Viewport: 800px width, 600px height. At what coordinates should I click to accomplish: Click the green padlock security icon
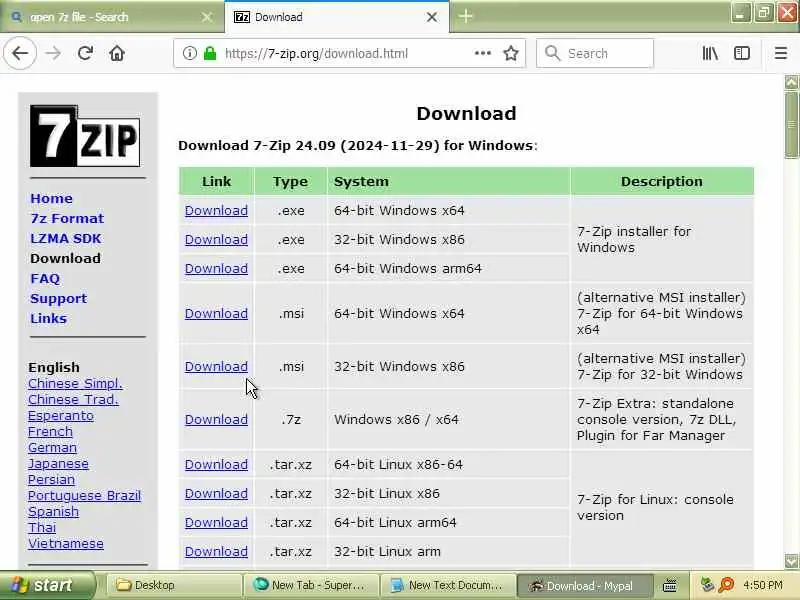pyautogui.click(x=210, y=53)
